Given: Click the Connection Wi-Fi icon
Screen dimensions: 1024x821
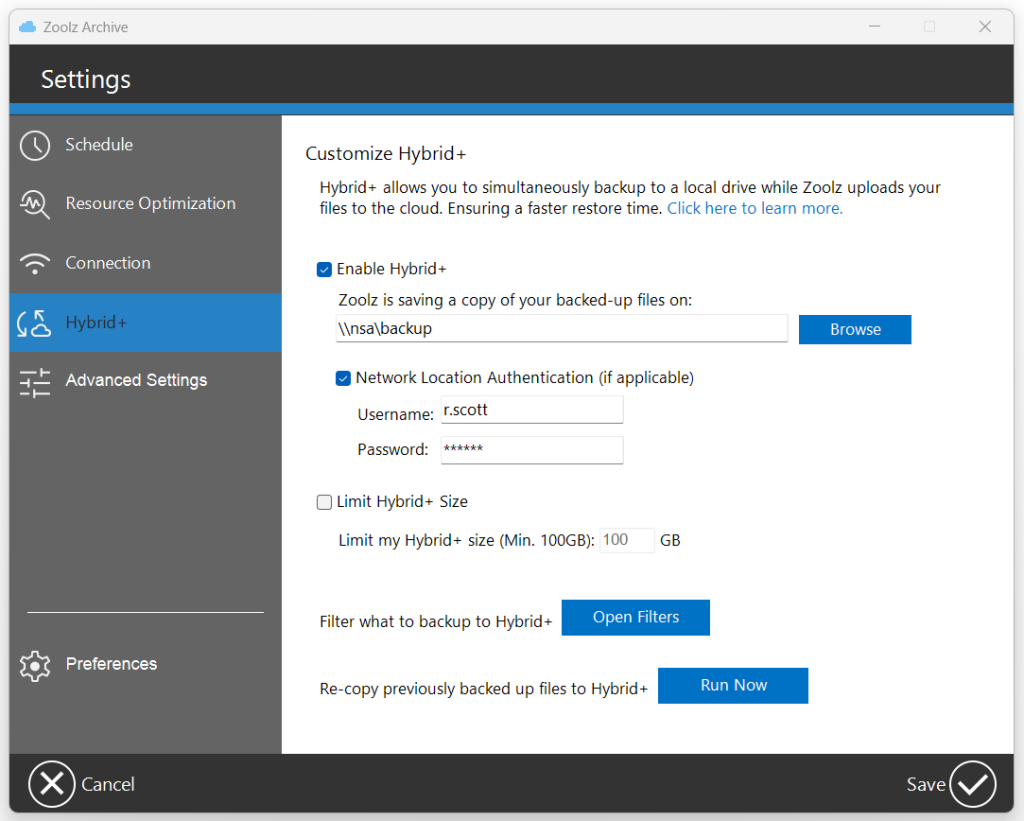Looking at the screenshot, I should click(35, 264).
